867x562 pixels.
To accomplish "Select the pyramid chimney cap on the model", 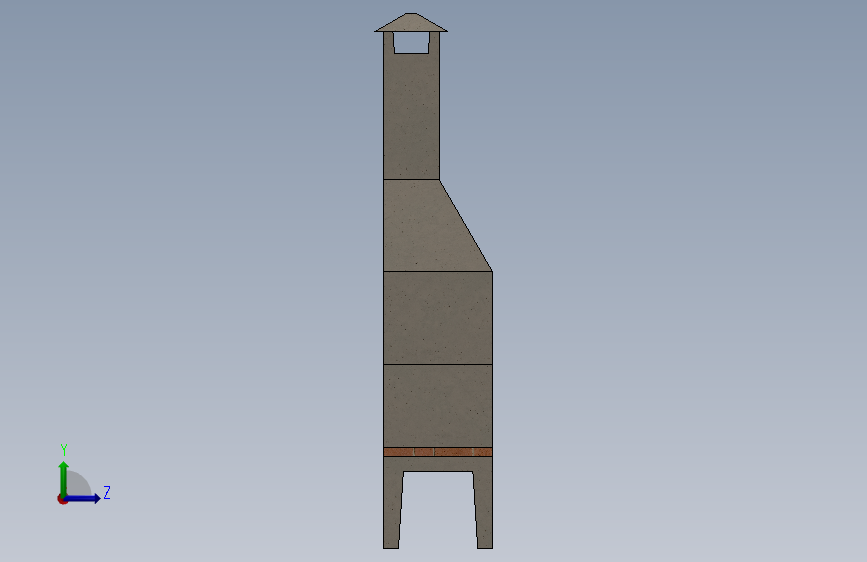I will pyautogui.click(x=411, y=23).
